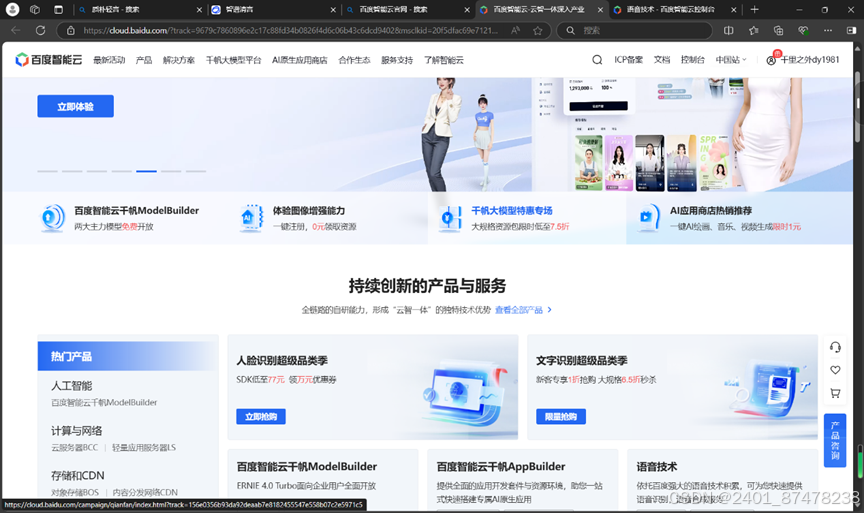This screenshot has height=513, width=864.
Task: Click the 立即抢购 button
Action: [x=261, y=417]
